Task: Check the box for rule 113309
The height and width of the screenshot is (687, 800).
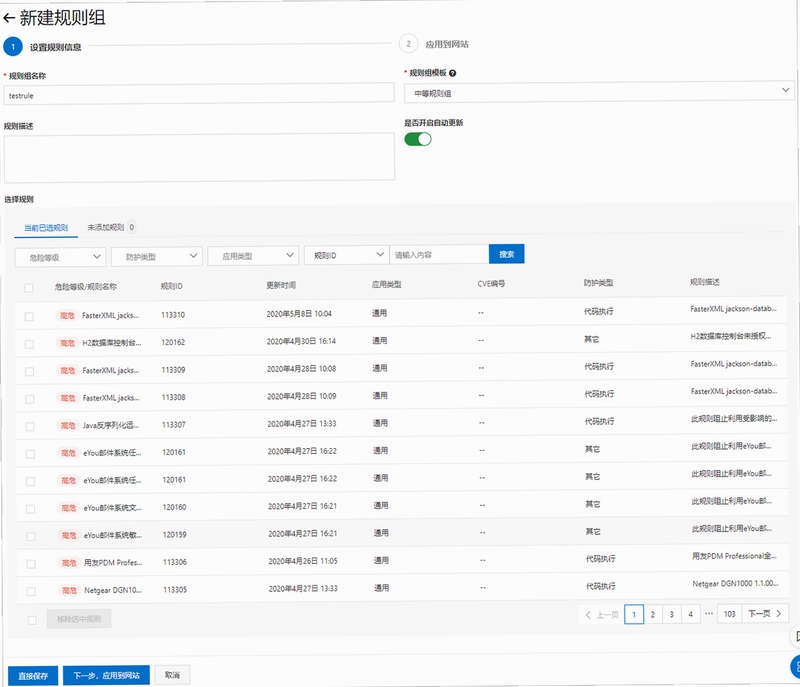Action: point(30,371)
